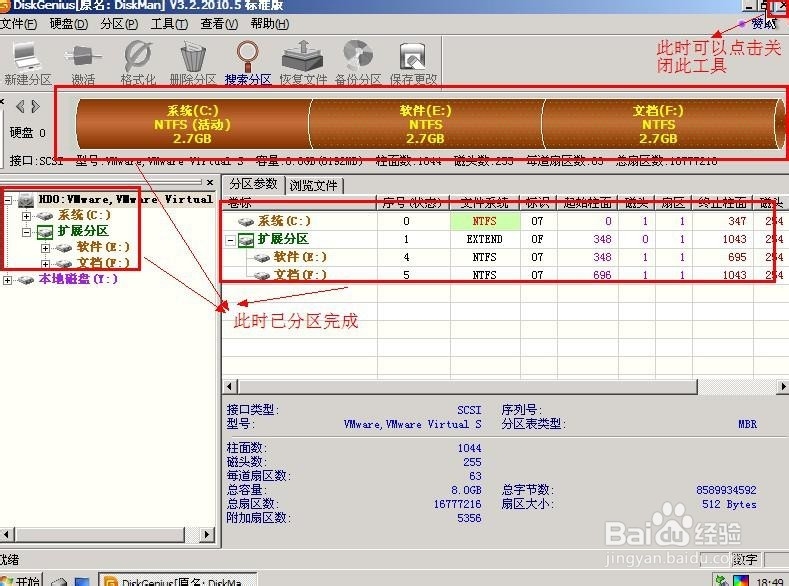The width and height of the screenshot is (789, 586).
Task: Click the 终止柱面 column header
Action: (x=722, y=203)
